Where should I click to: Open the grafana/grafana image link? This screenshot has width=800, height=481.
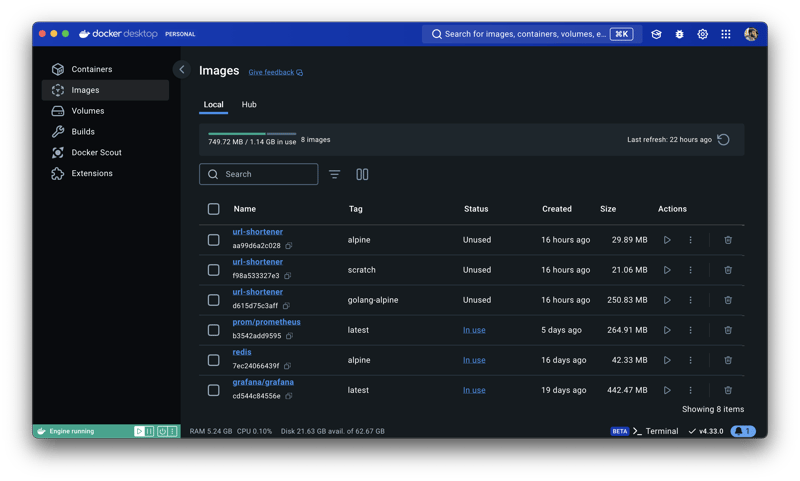tap(263, 382)
